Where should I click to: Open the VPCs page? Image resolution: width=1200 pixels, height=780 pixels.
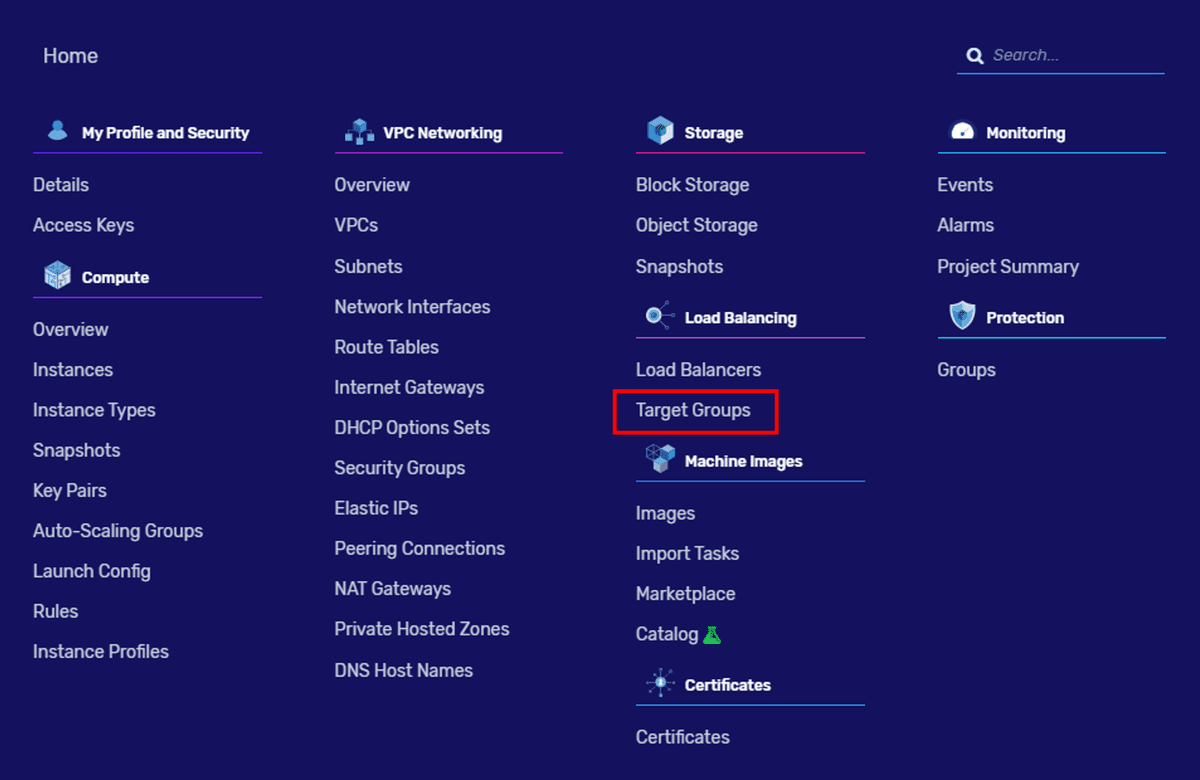(356, 226)
